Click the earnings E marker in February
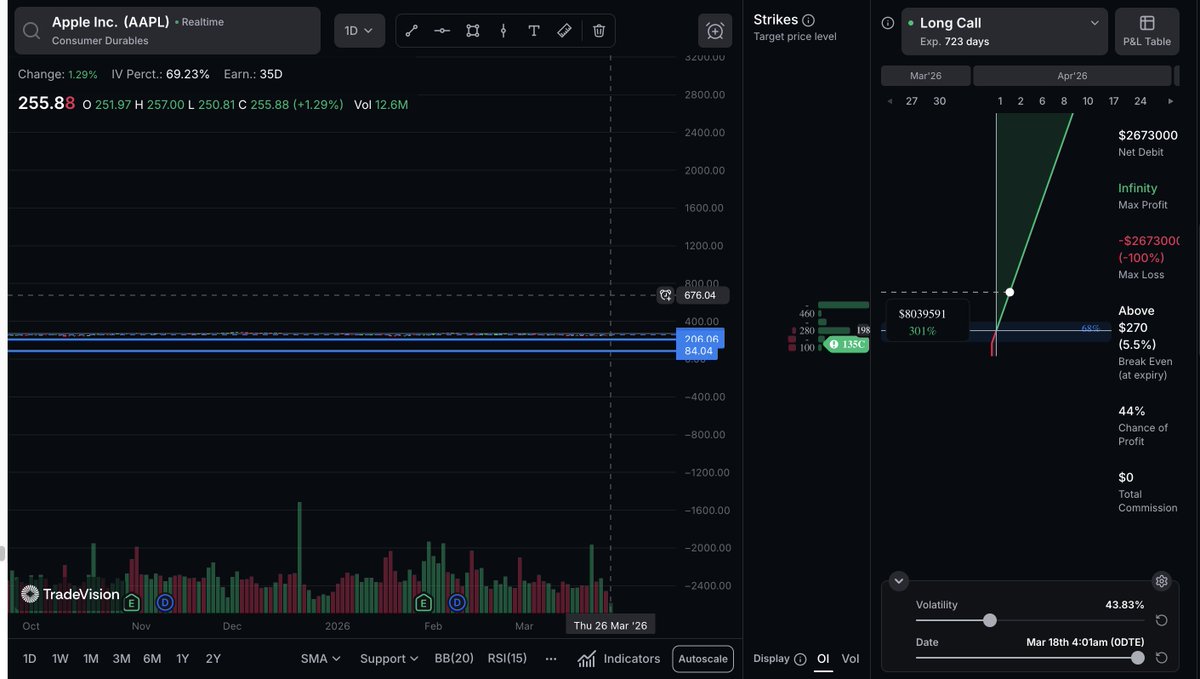 [423, 603]
